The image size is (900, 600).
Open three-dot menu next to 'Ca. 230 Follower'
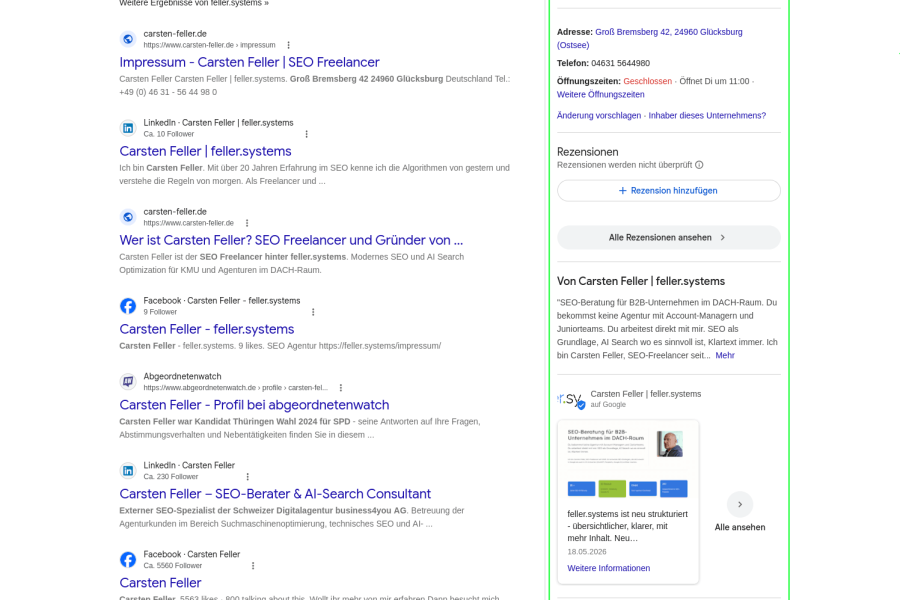pos(248,477)
